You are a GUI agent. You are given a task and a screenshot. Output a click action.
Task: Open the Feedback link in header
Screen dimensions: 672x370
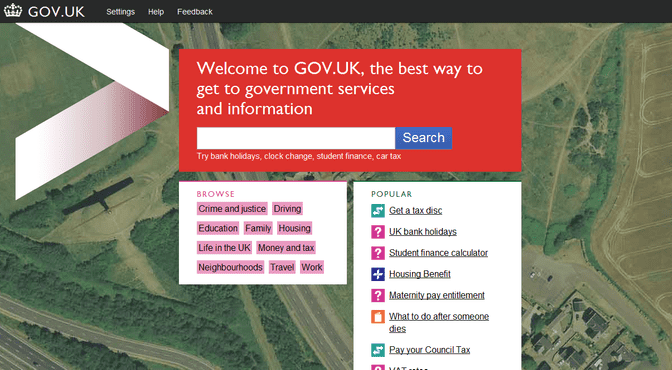coord(195,12)
